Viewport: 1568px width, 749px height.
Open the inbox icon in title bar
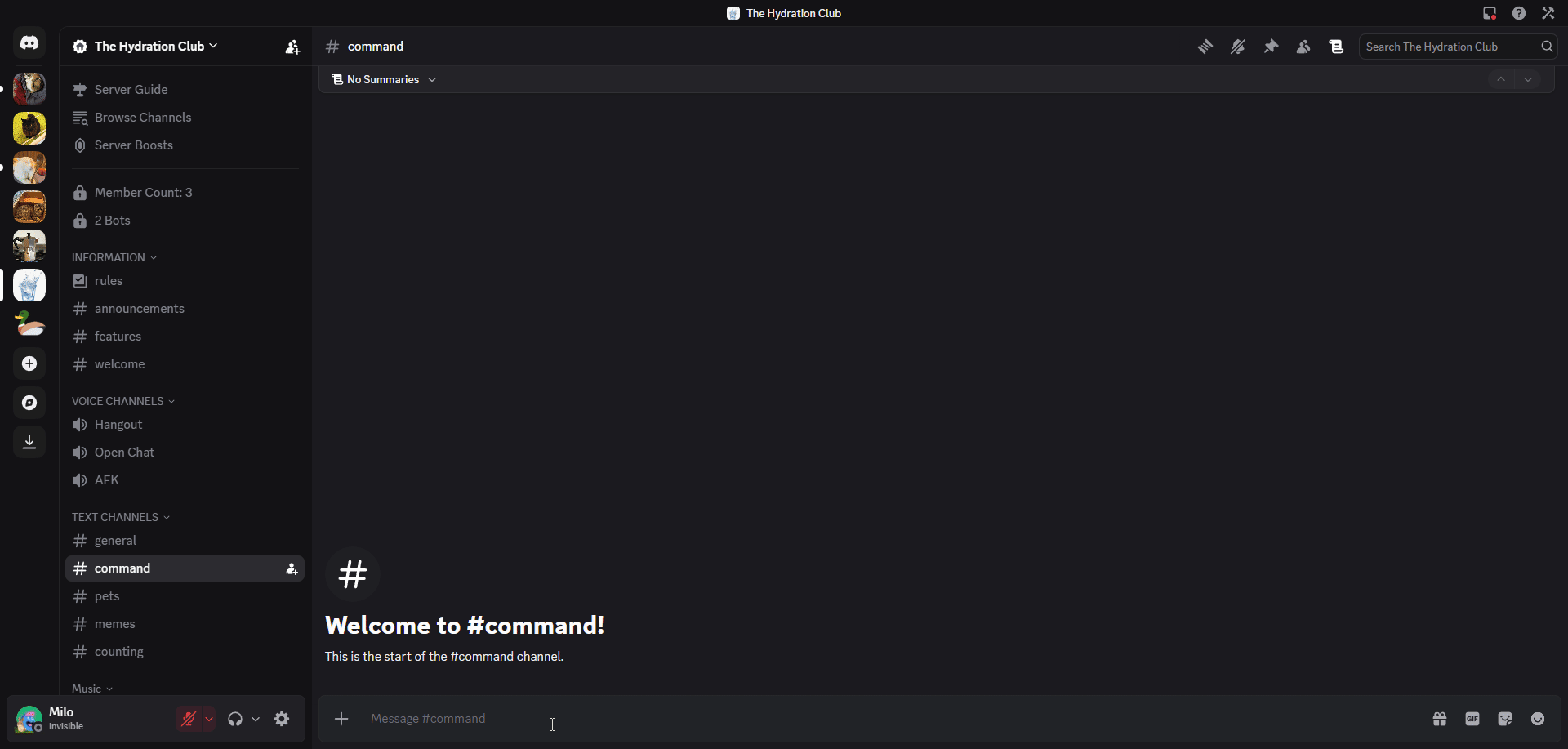pos(1490,13)
